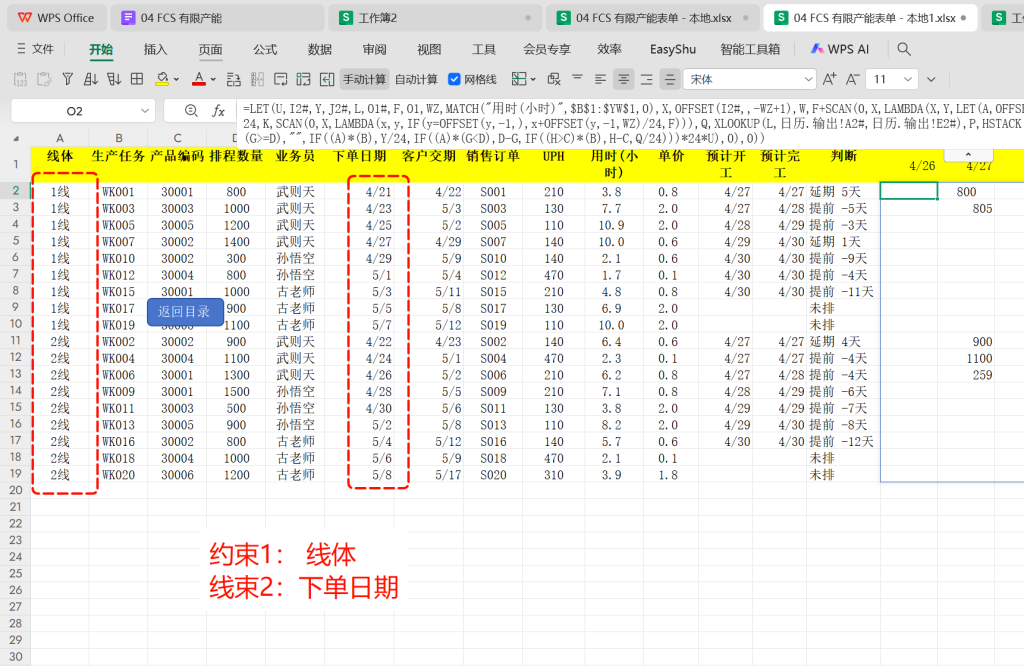The image size is (1024, 666).
Task: Open the 会员专享 tab
Action: coord(547,50)
